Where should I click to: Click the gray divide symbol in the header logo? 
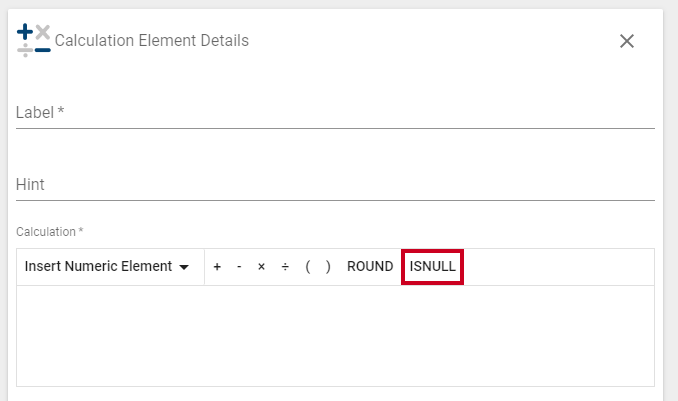tap(25, 50)
